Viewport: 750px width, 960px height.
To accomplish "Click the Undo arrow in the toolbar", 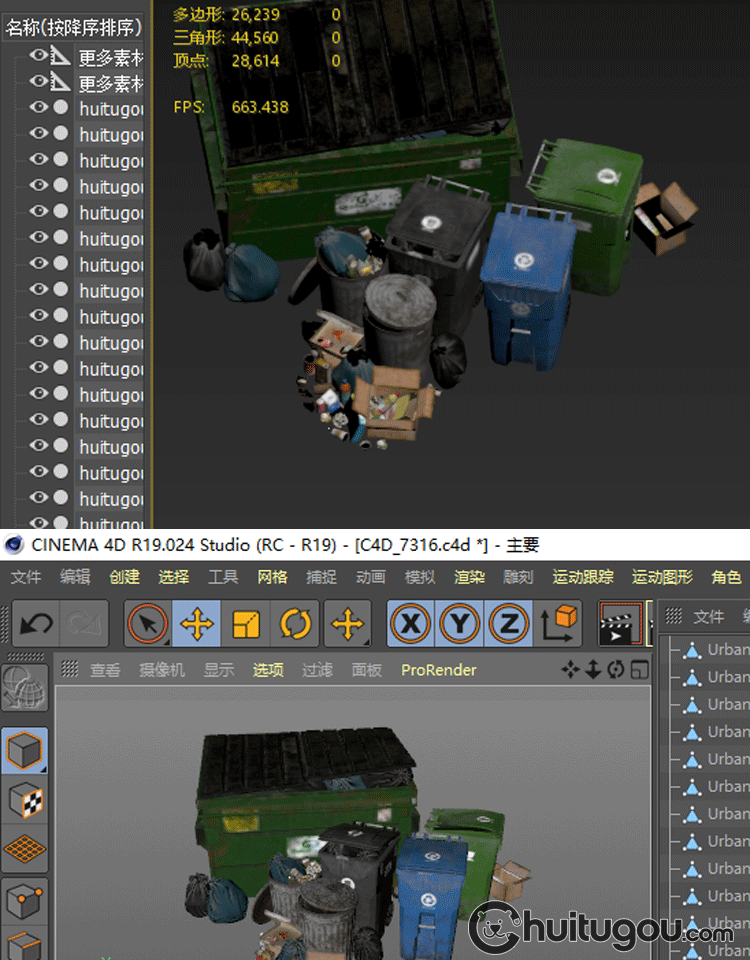I will tap(37, 625).
